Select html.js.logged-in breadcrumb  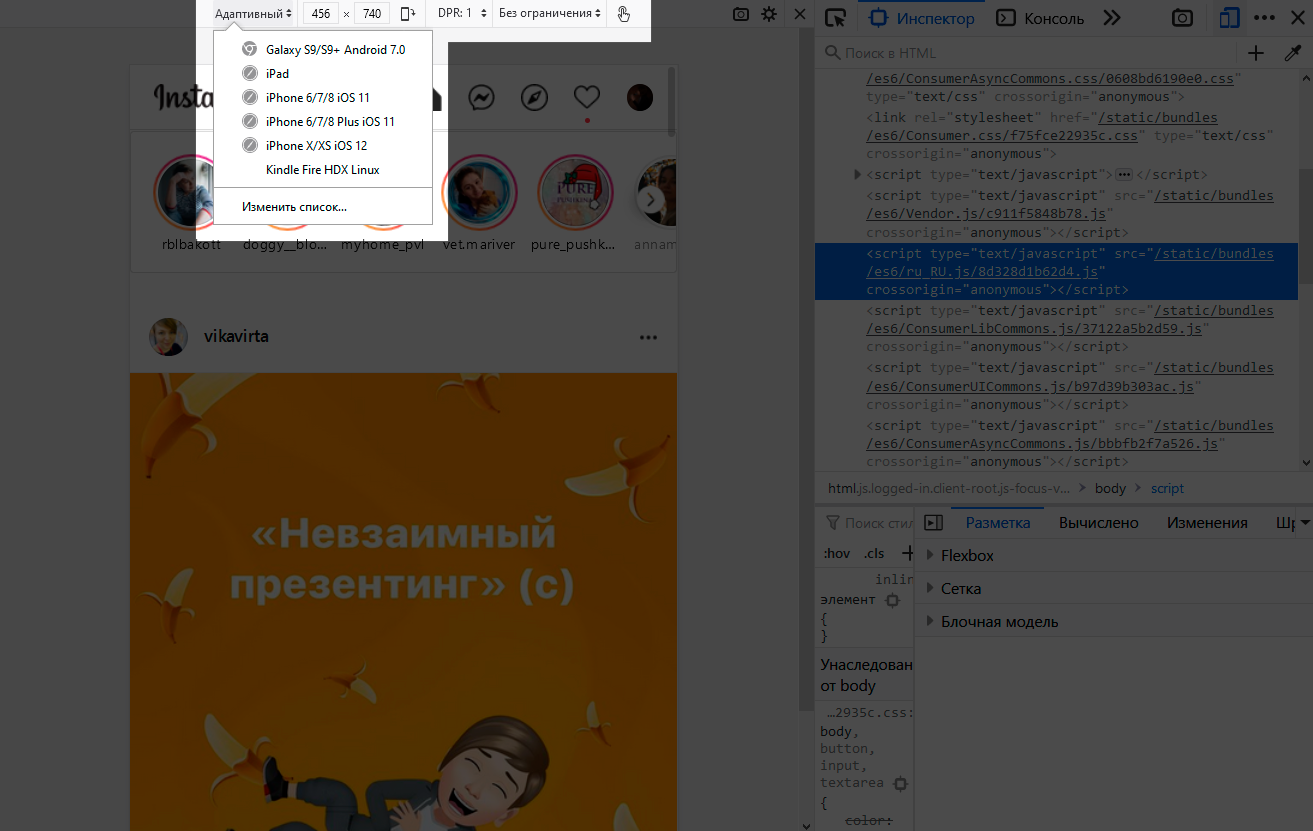click(x=949, y=488)
